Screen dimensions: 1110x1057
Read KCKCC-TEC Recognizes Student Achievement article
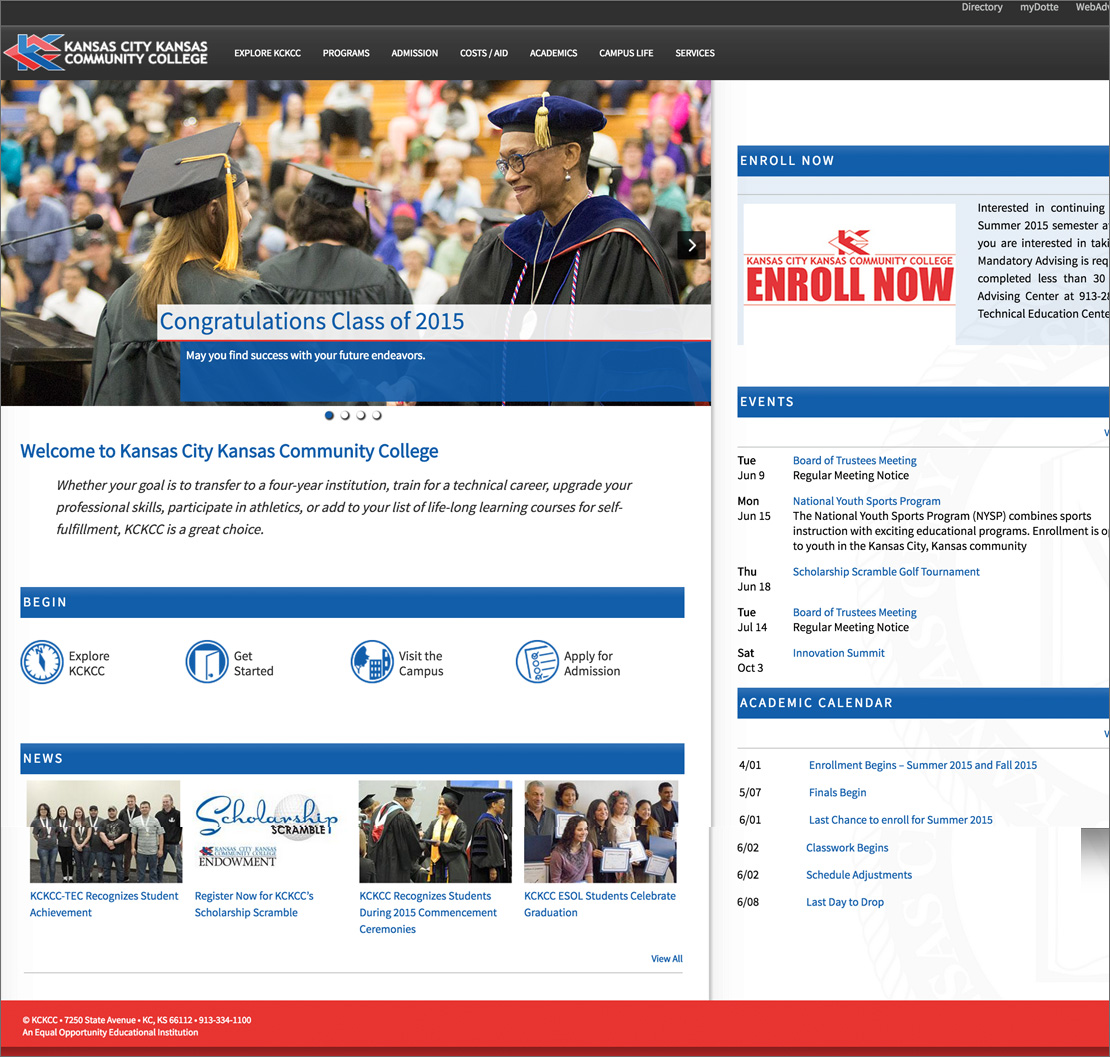[104, 904]
